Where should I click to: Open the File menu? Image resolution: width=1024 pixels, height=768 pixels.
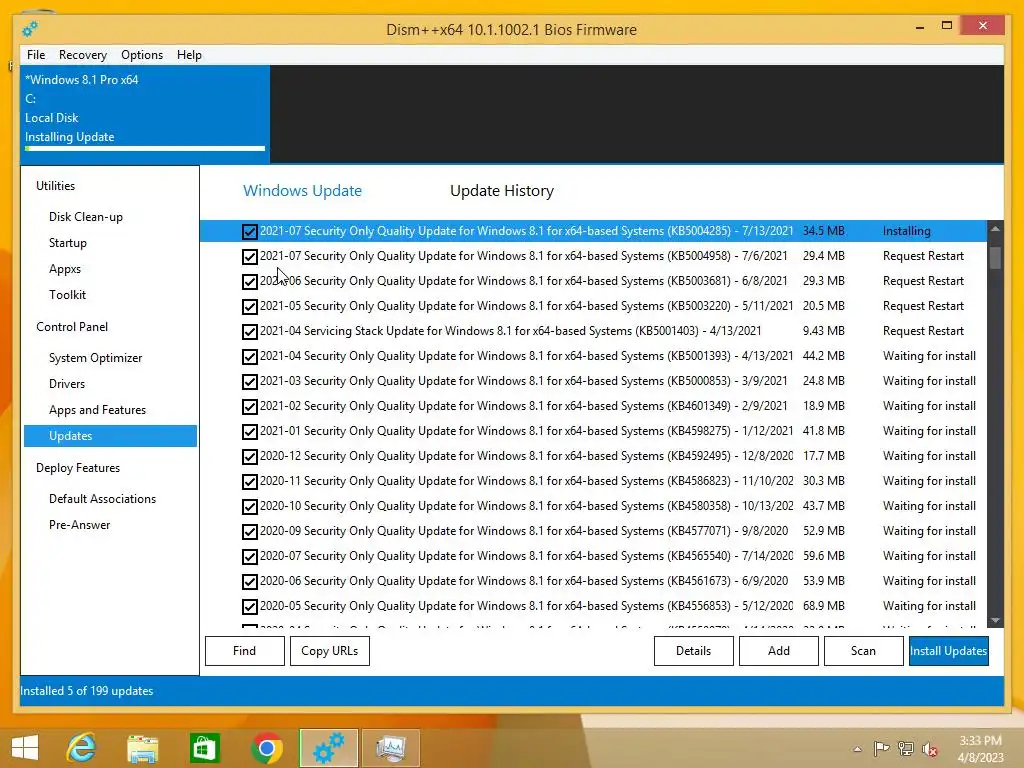tap(36, 55)
